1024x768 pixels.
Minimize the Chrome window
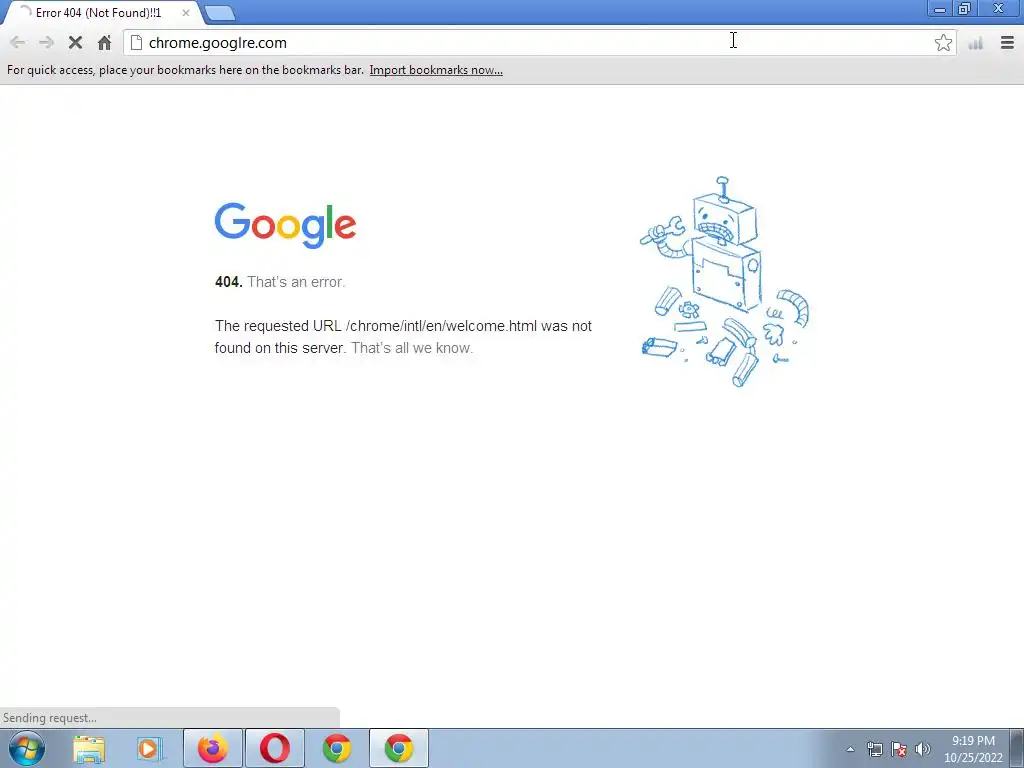coord(940,9)
